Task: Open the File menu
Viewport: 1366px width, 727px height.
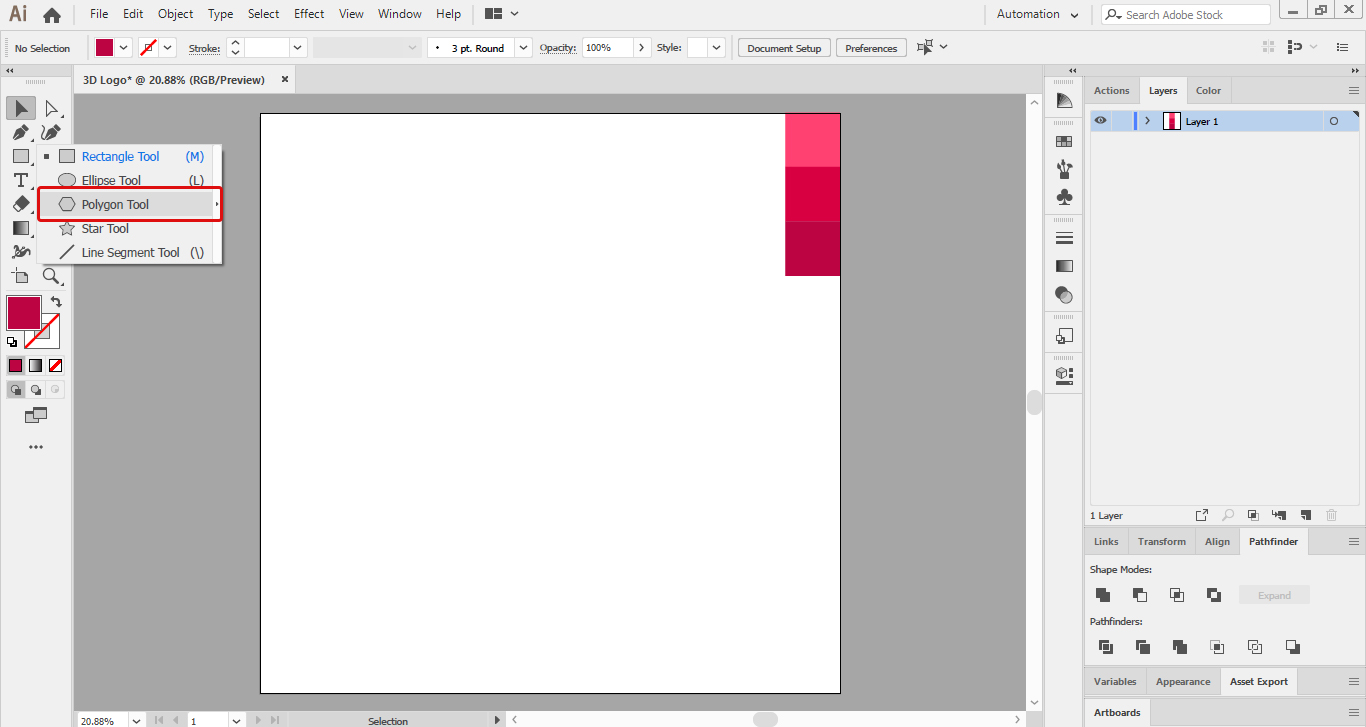Action: tap(99, 14)
